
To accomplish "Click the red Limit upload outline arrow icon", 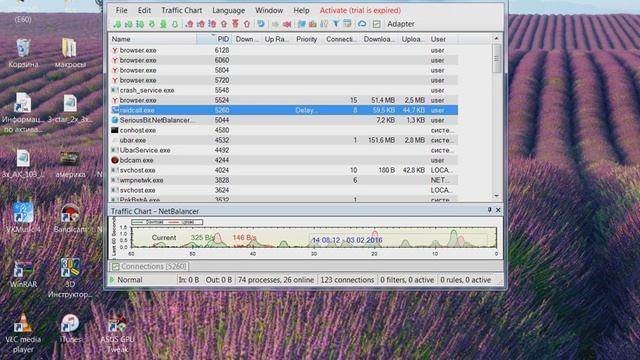I will [247, 24].
